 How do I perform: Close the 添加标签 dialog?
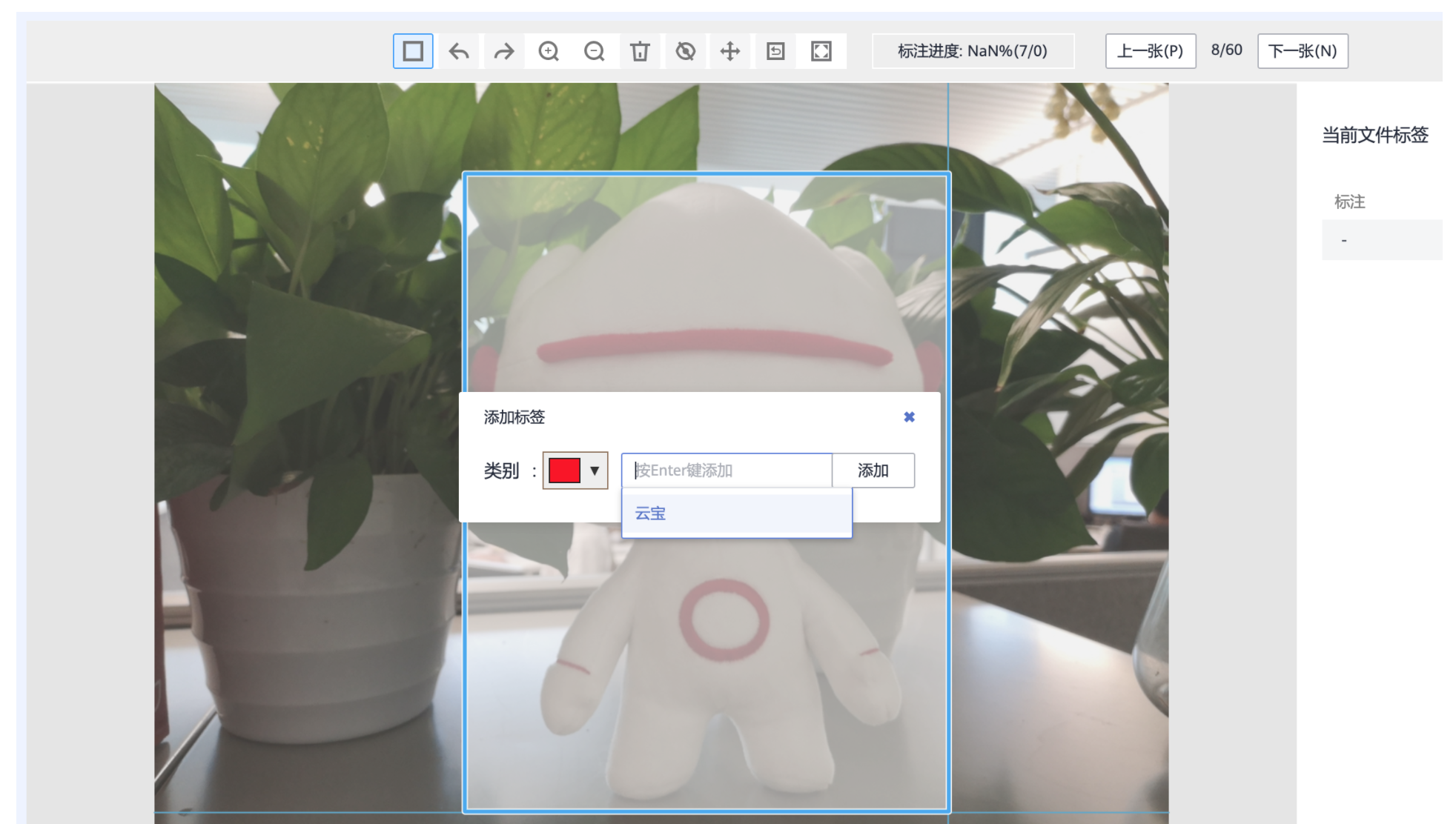[909, 417]
